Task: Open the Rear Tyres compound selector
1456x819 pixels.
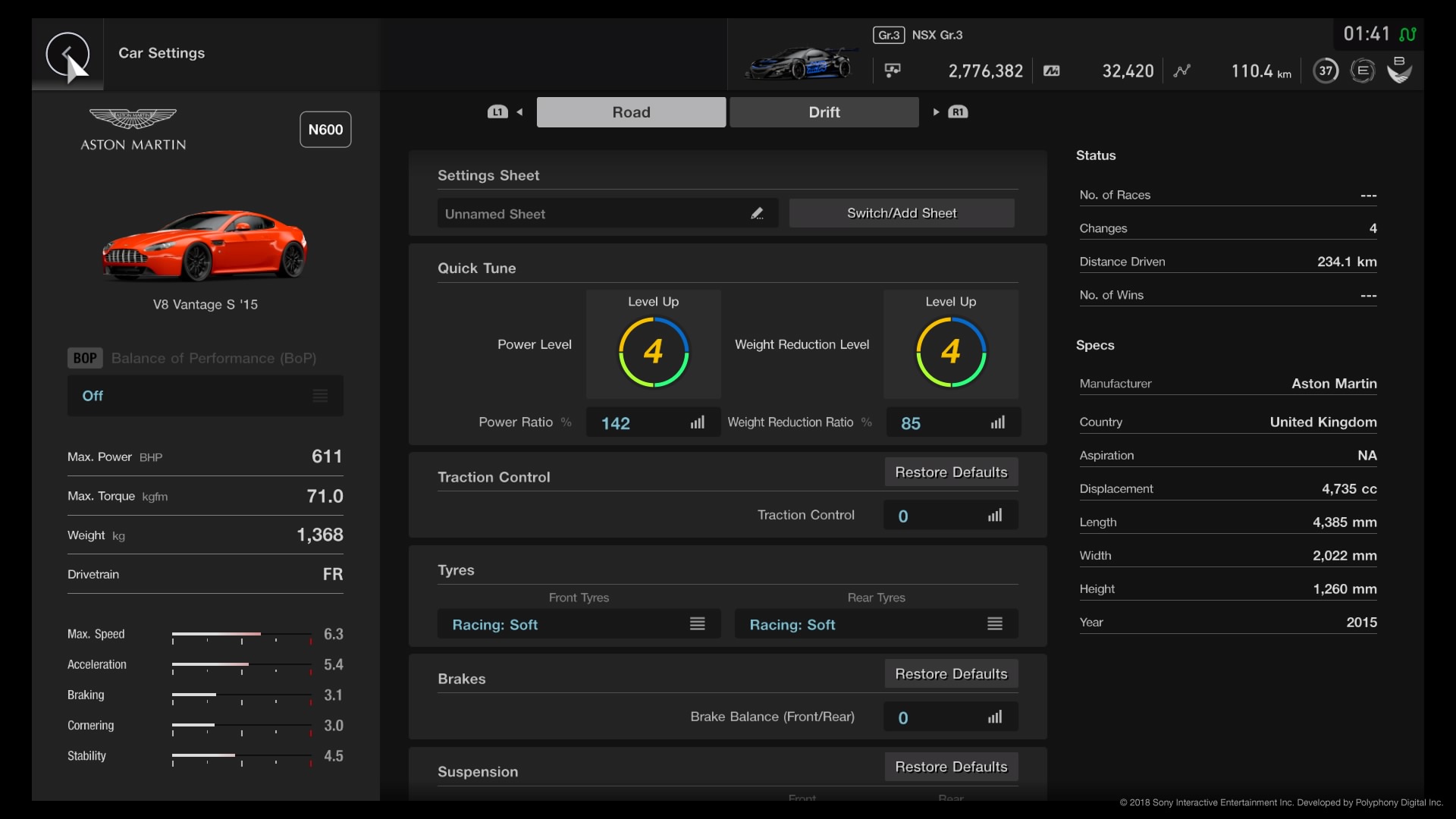Action: [x=876, y=624]
